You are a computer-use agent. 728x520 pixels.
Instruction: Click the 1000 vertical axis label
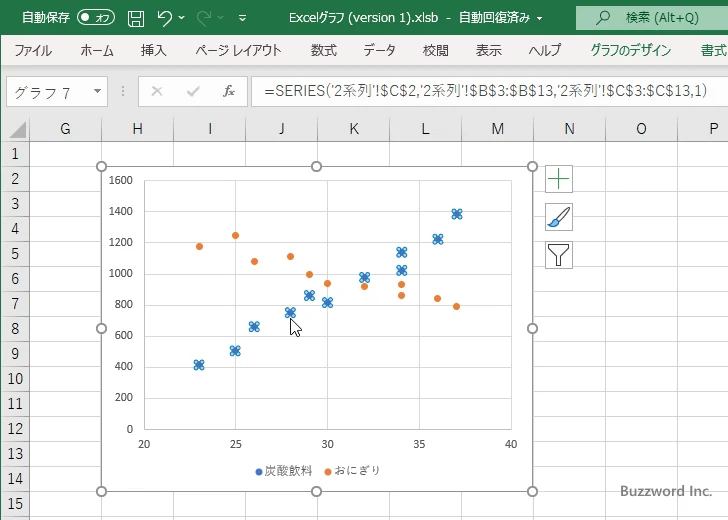click(x=121, y=273)
